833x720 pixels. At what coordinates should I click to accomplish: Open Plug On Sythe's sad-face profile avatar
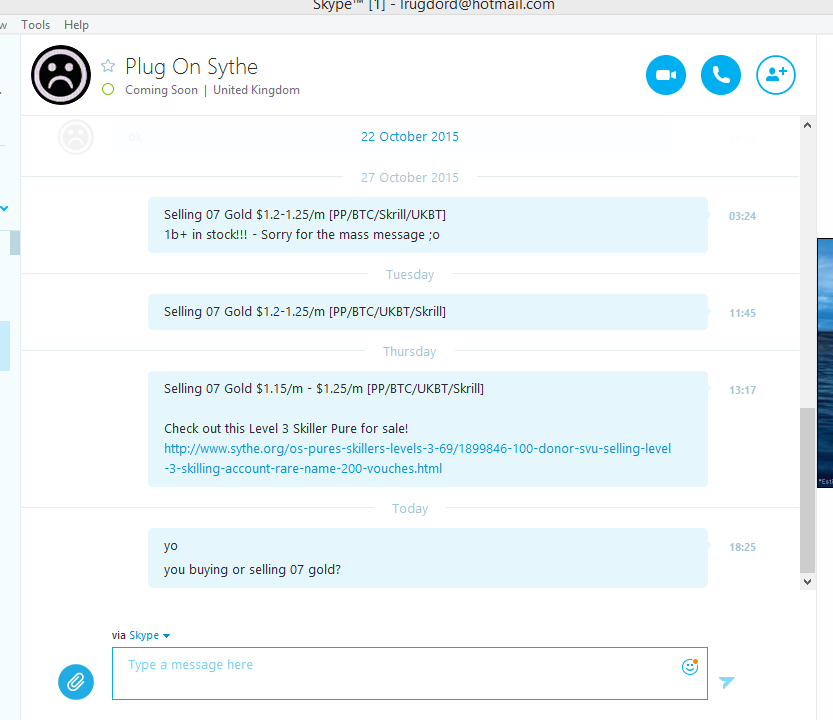click(x=61, y=75)
